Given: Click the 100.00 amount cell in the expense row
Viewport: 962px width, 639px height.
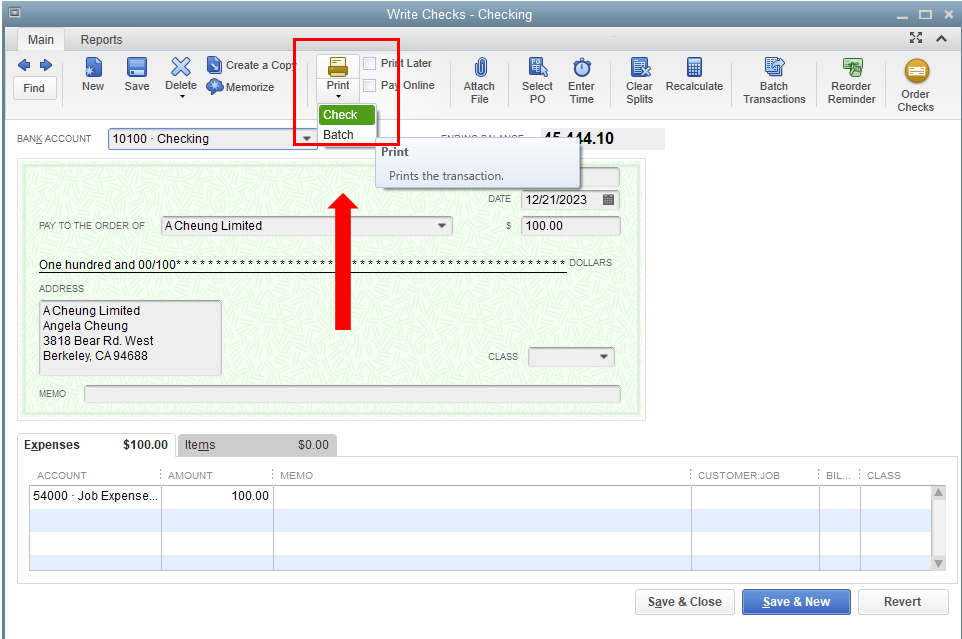Looking at the screenshot, I should (217, 496).
